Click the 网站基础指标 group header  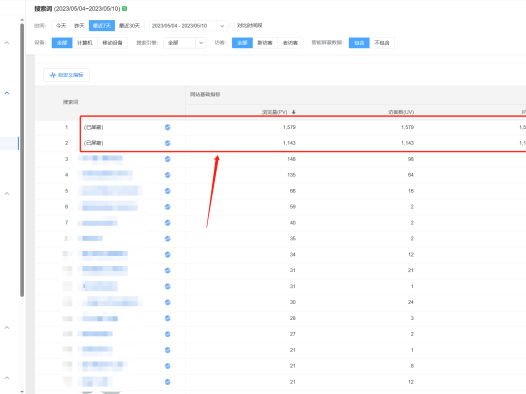tap(205, 95)
